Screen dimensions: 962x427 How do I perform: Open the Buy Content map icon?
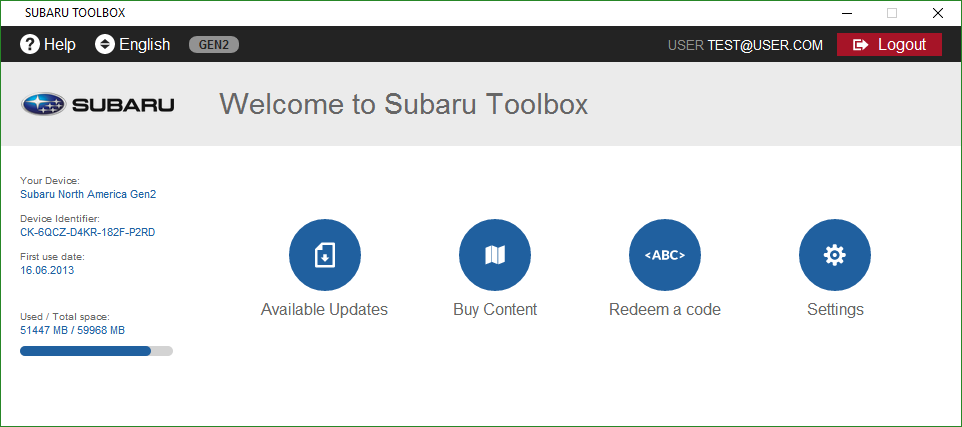coord(494,255)
